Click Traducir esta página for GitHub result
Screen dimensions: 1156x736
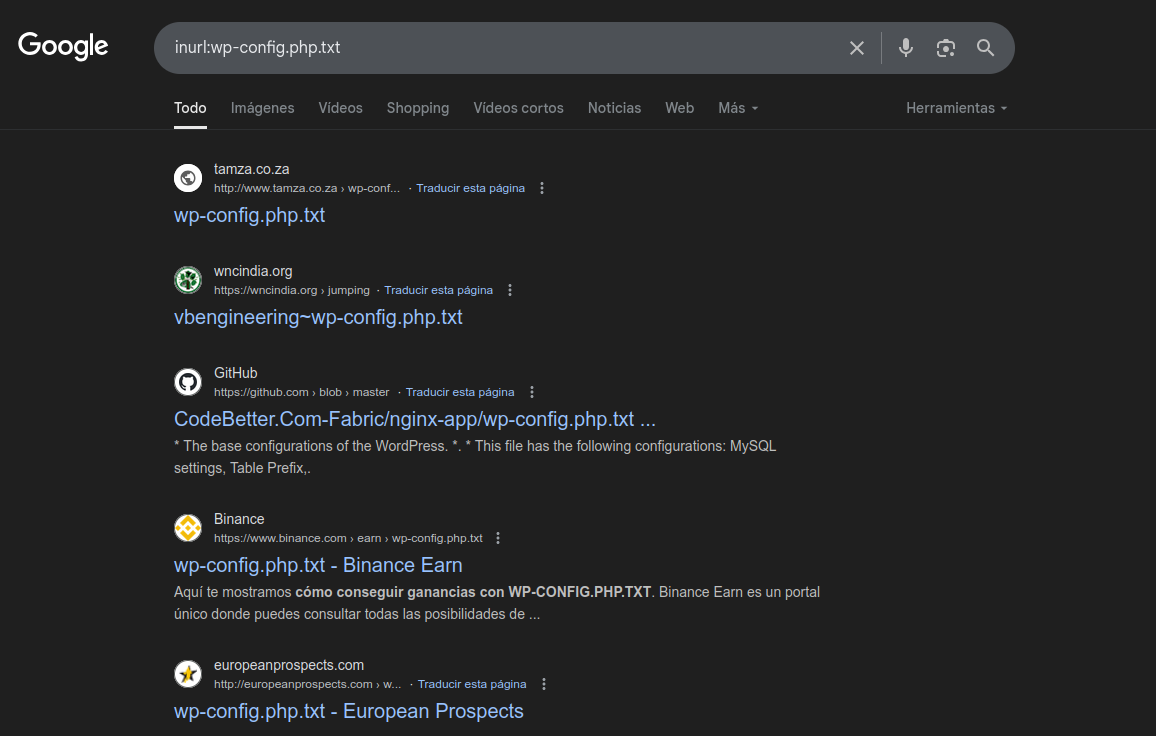click(x=460, y=392)
